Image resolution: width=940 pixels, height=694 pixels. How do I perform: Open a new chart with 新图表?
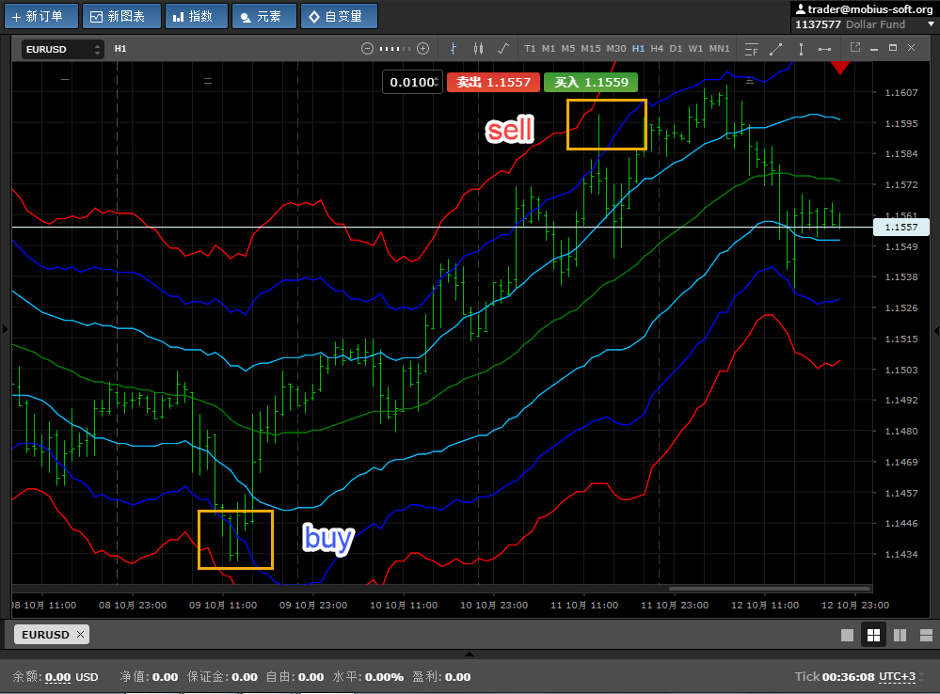(x=122, y=16)
